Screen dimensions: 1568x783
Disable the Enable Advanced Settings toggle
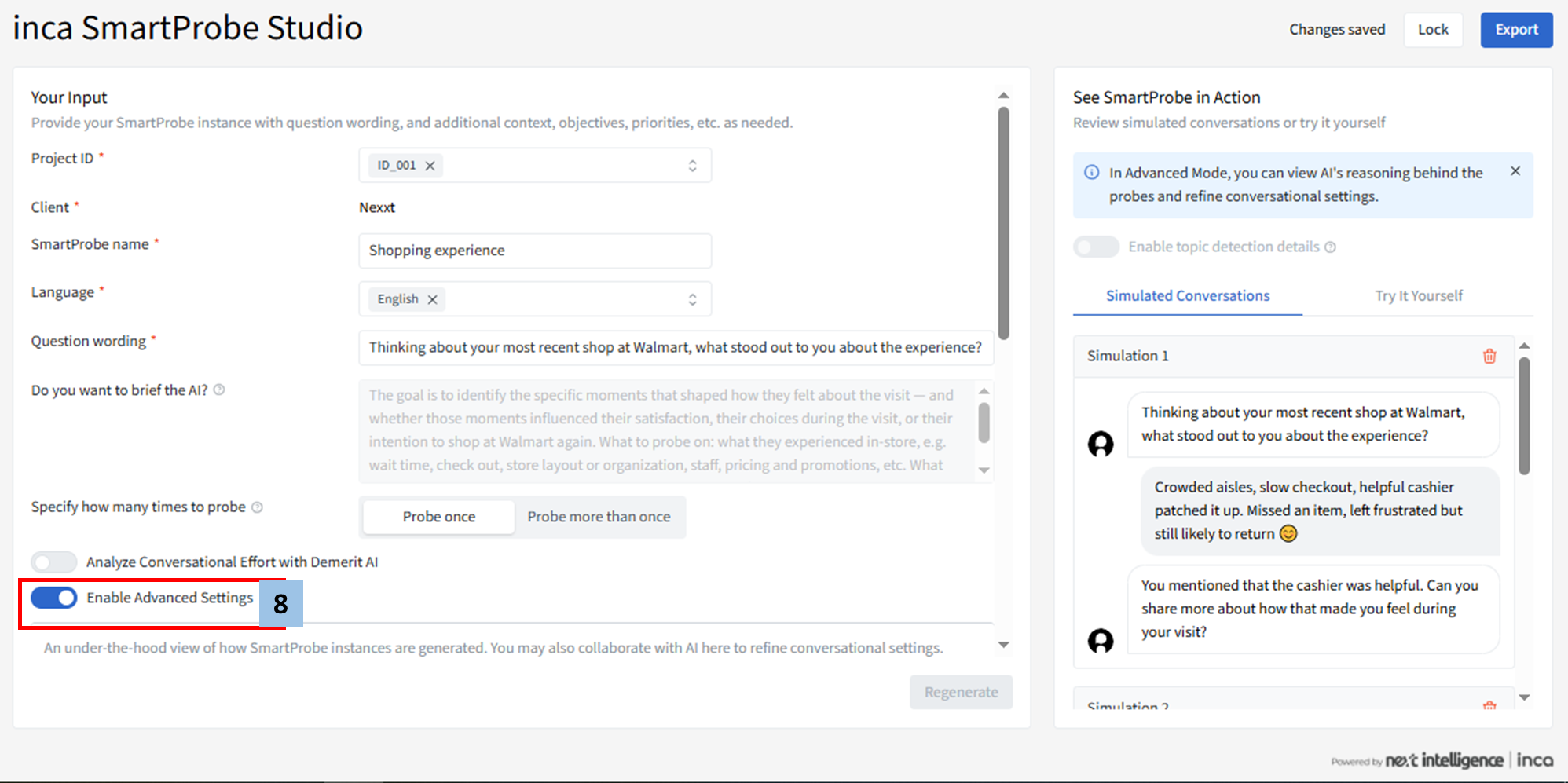(x=54, y=598)
